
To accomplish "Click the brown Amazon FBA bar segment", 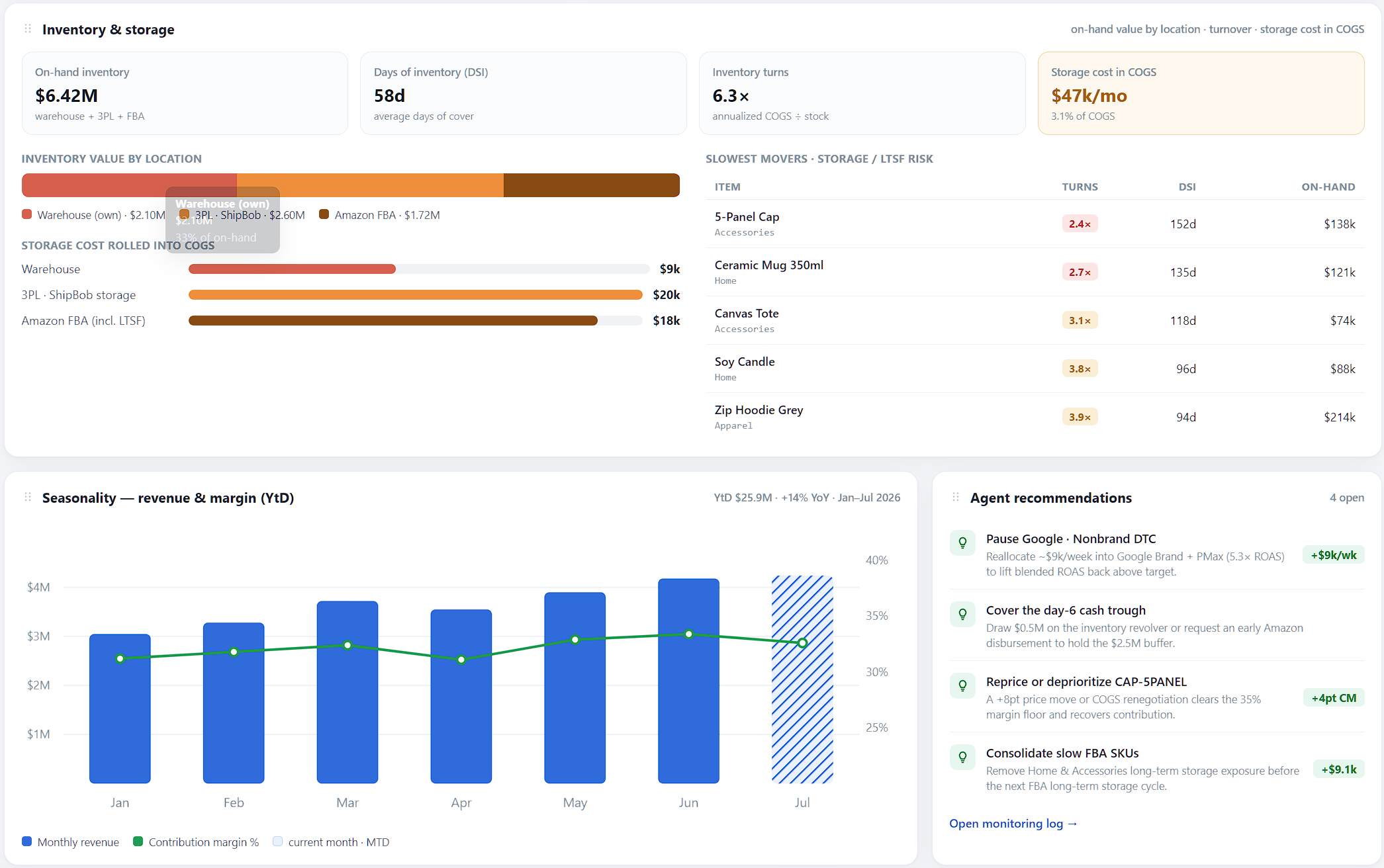I will [592, 185].
